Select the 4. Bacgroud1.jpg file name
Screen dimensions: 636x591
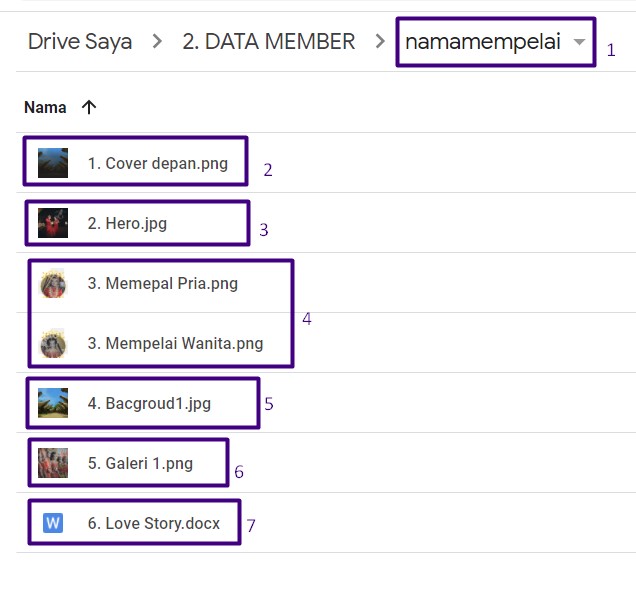pyautogui.click(x=149, y=403)
